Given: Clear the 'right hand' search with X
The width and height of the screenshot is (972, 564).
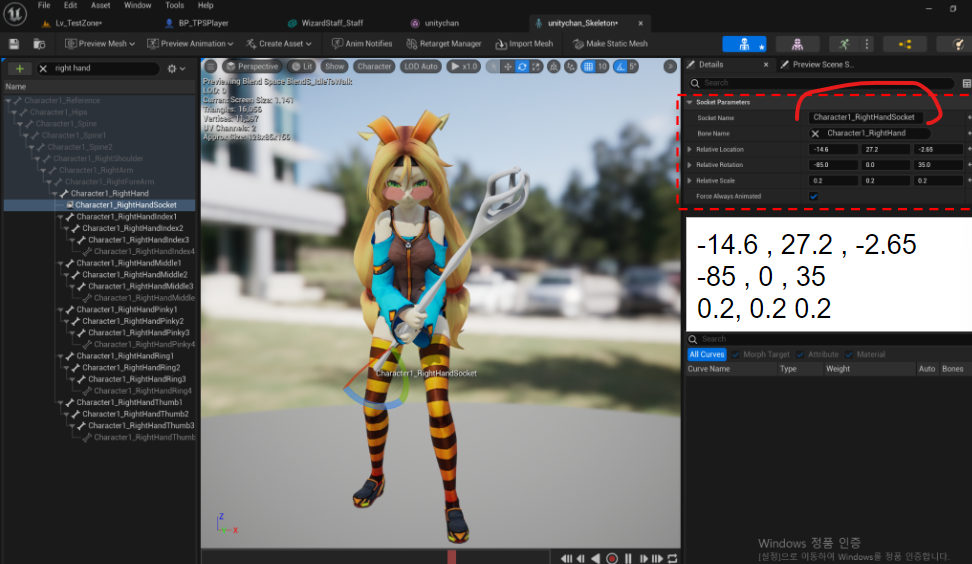Looking at the screenshot, I should [x=43, y=68].
